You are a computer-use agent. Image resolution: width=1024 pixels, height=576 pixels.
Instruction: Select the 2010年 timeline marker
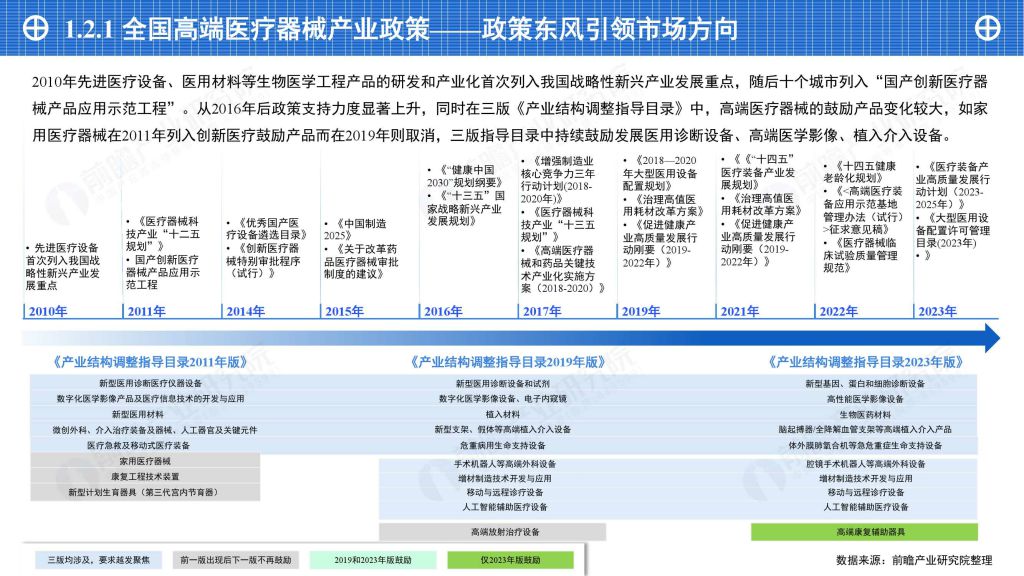tap(48, 312)
